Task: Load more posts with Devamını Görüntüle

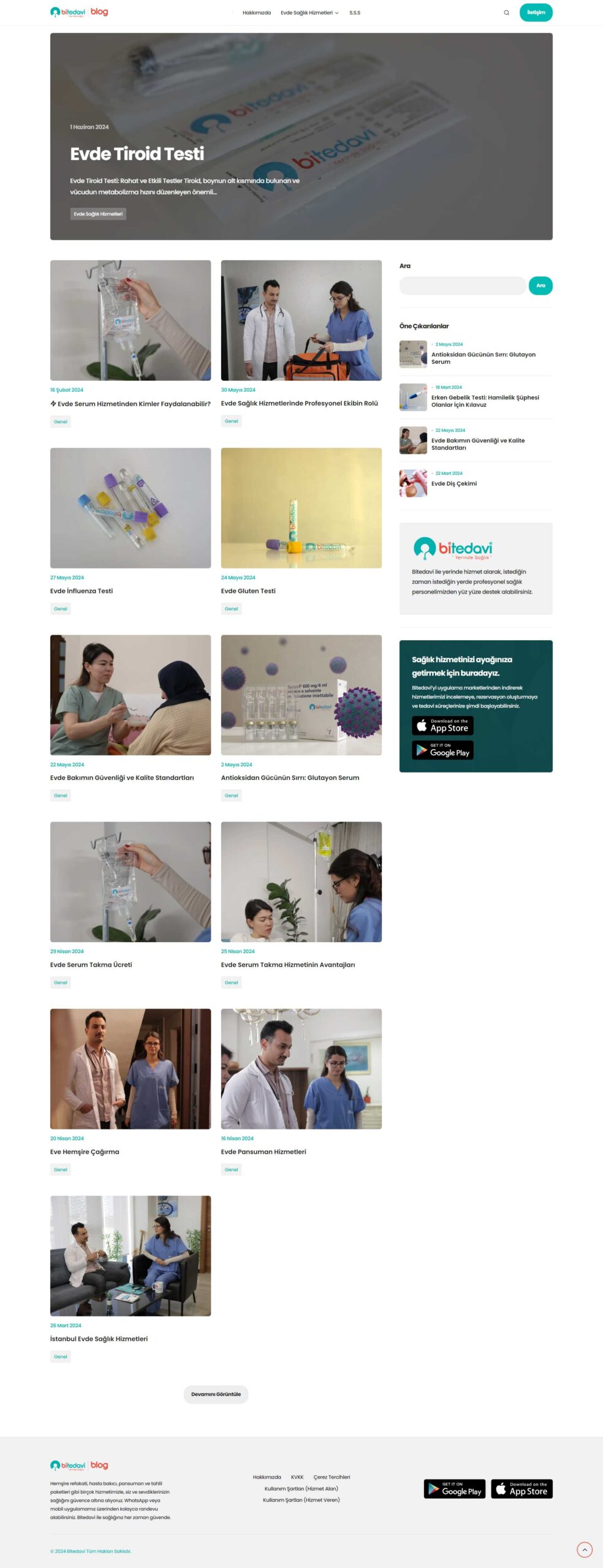Action: tap(216, 1395)
